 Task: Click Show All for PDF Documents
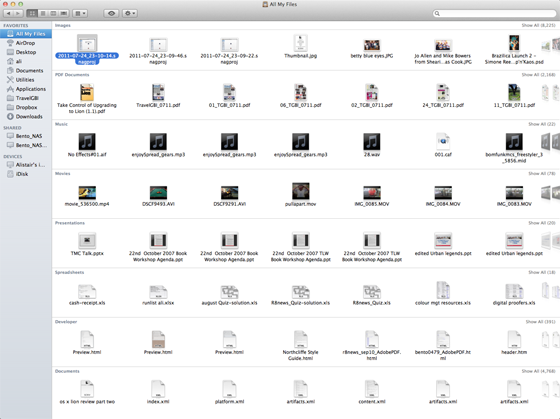click(538, 75)
